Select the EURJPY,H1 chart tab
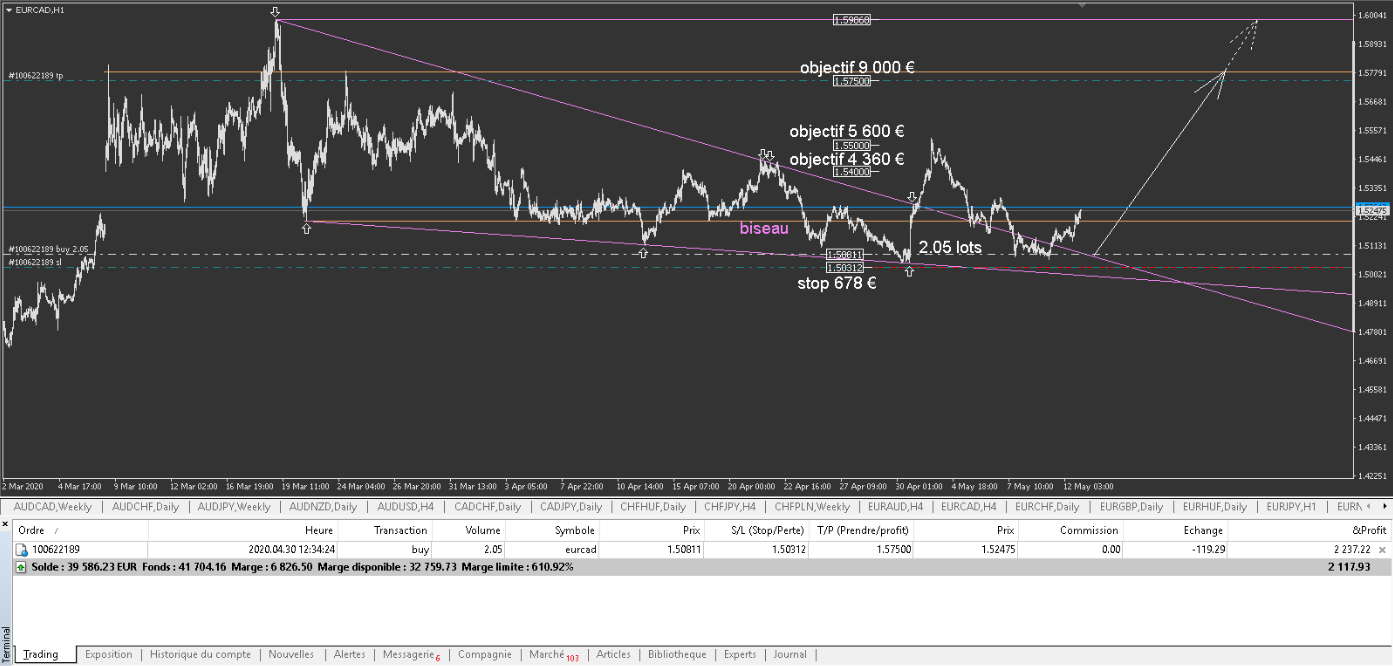This screenshot has width=1393, height=666. pyautogui.click(x=1292, y=506)
